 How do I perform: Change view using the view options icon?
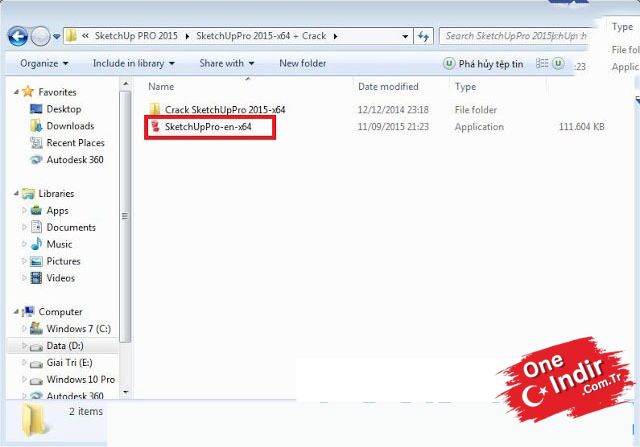click(x=542, y=64)
